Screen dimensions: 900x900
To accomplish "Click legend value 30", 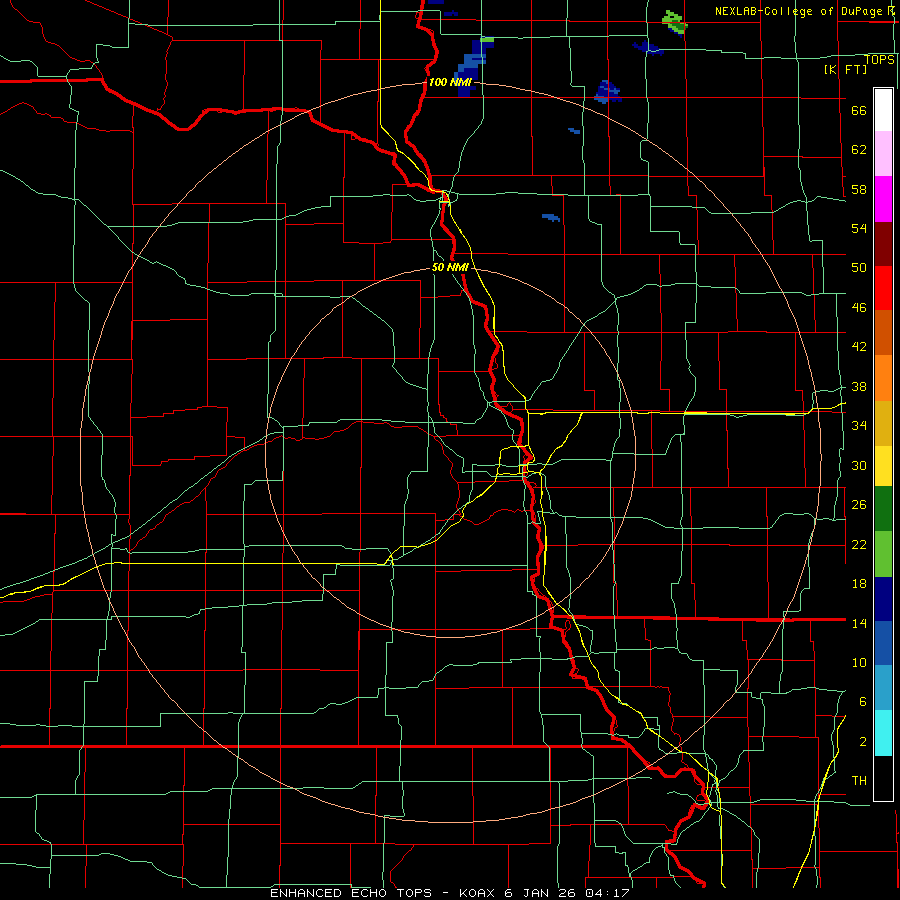I will [859, 465].
